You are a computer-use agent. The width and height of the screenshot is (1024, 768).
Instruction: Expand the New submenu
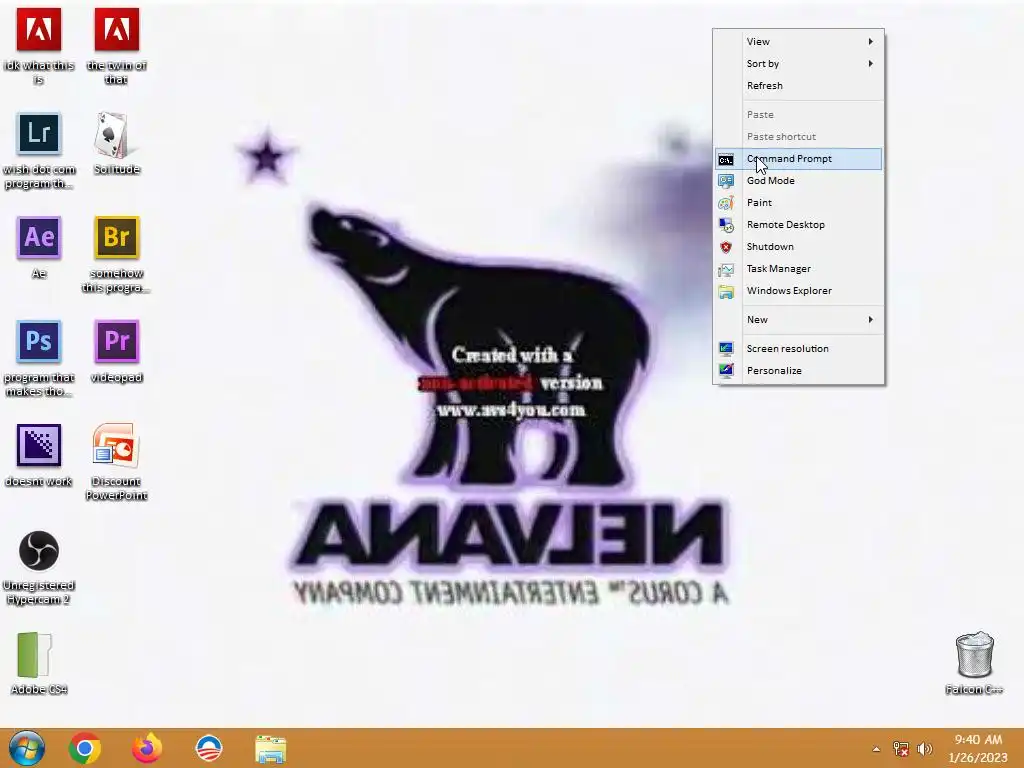tap(798, 319)
